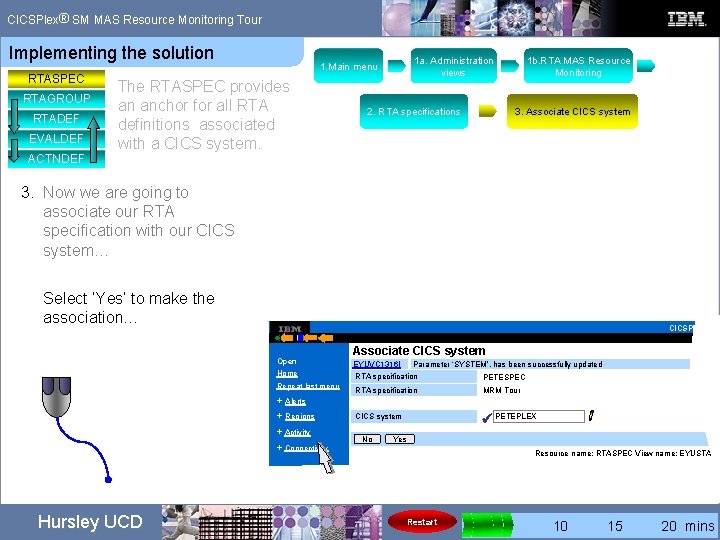Open the Home link in sidebar

tap(287, 373)
